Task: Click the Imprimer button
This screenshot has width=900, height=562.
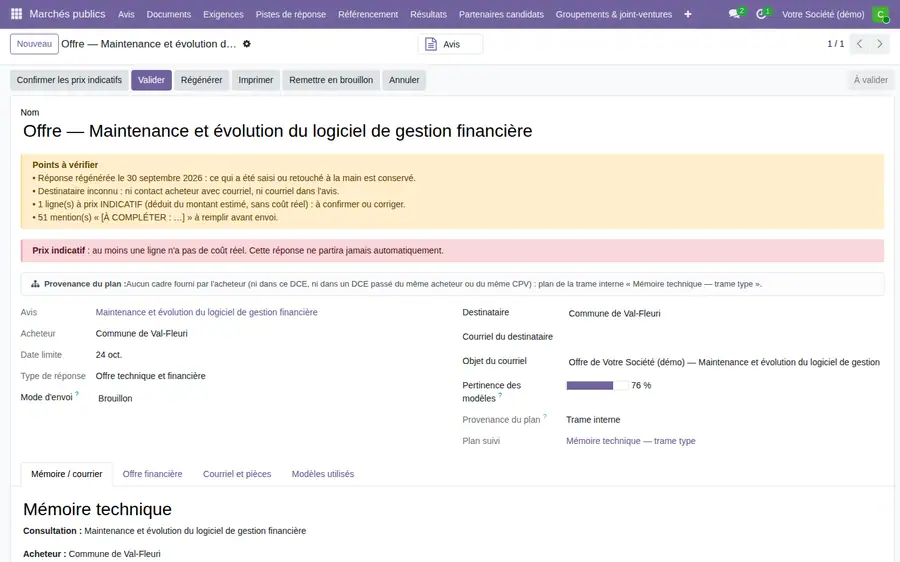Action: [x=256, y=80]
